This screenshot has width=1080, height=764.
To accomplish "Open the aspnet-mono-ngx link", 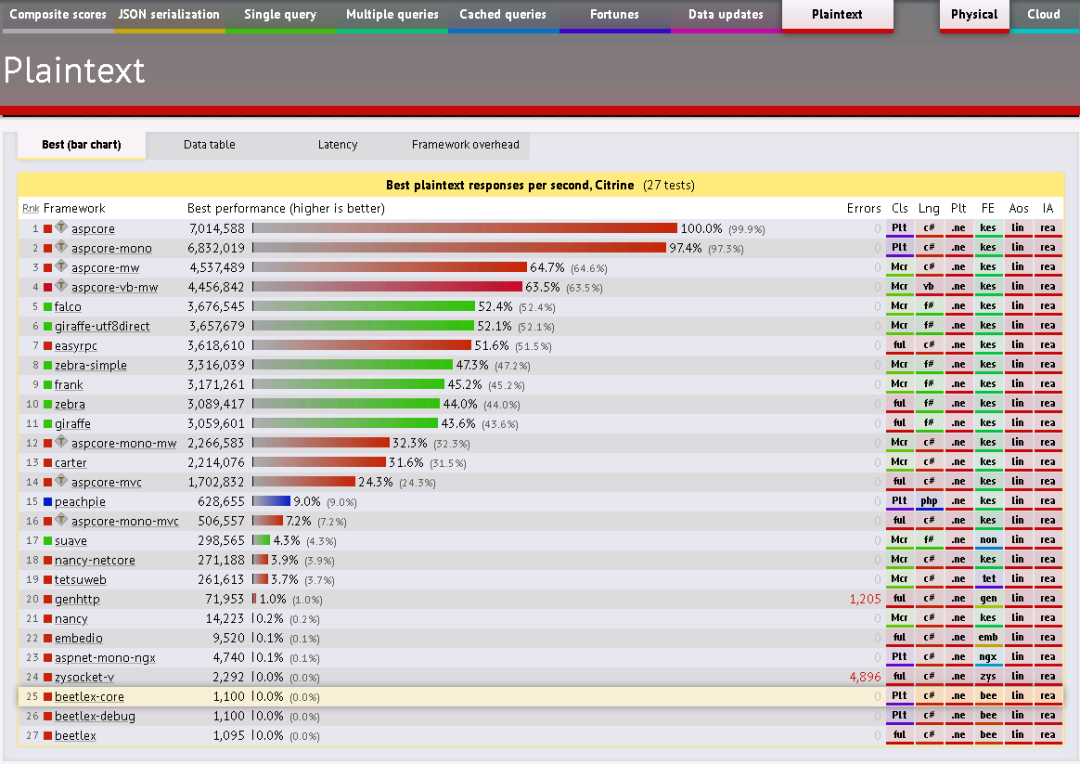I will click(105, 658).
